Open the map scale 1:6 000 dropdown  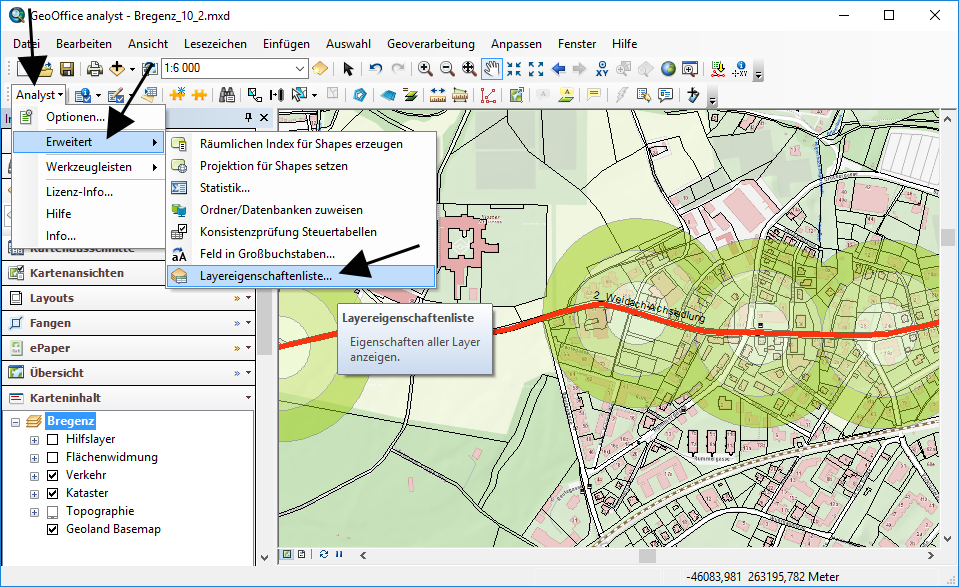coord(300,69)
